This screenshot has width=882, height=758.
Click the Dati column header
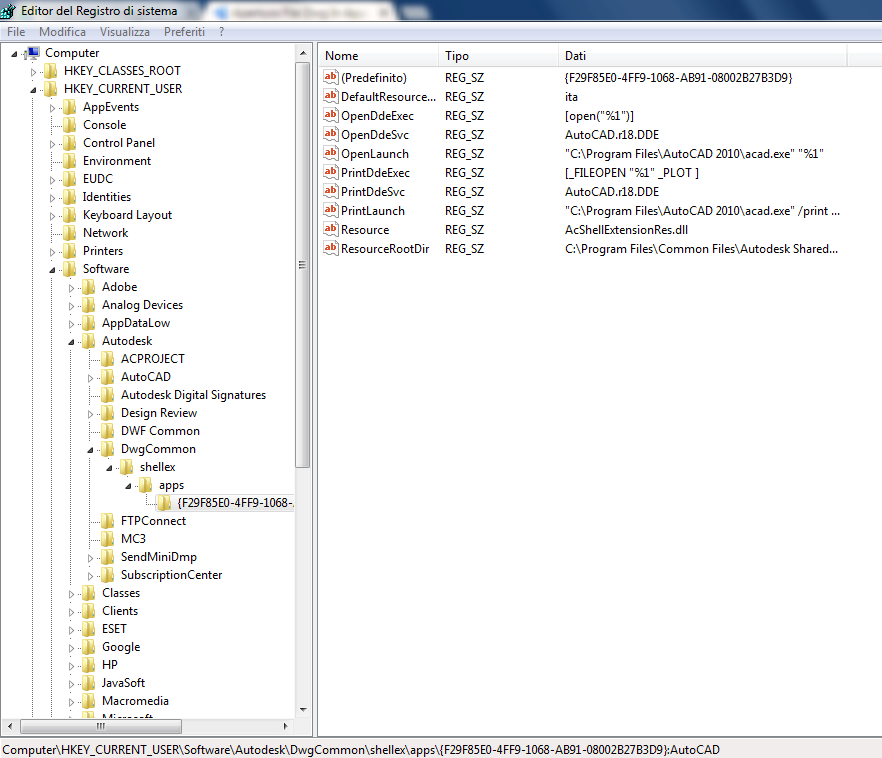(x=700, y=56)
